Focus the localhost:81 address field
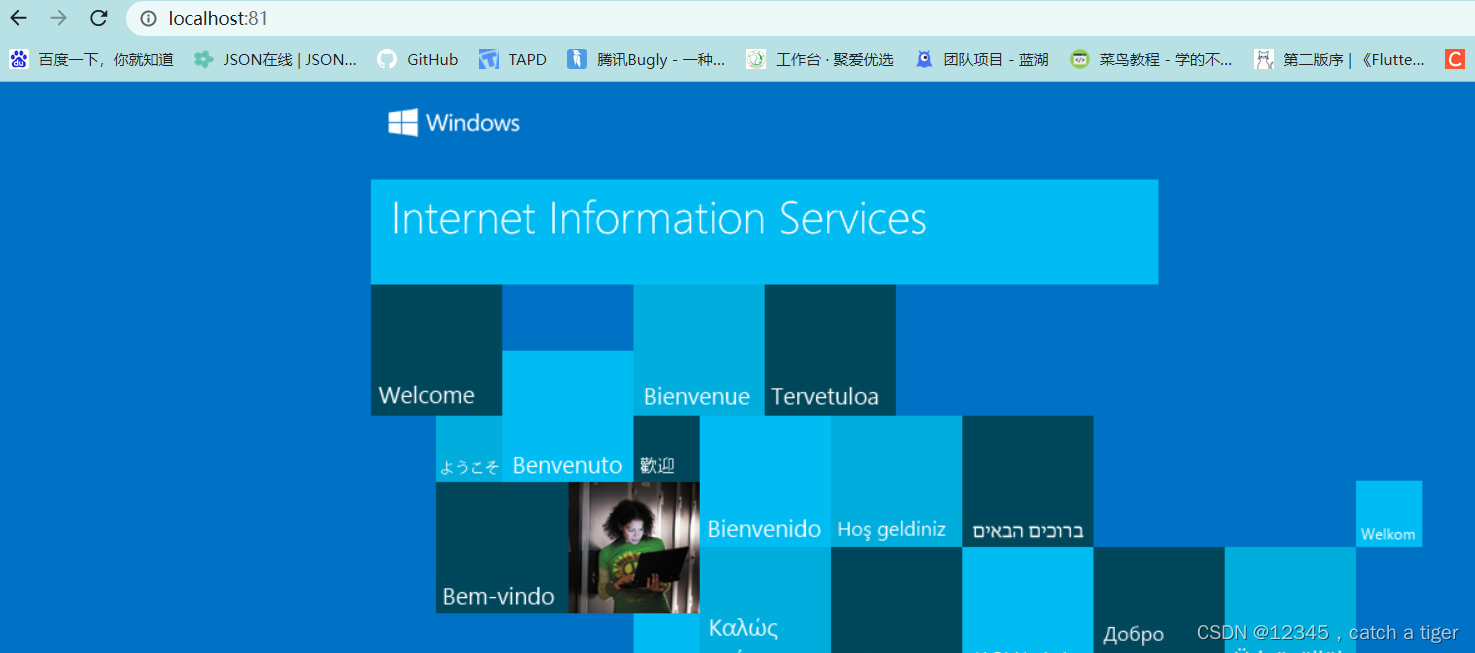1475x653 pixels. point(800,18)
